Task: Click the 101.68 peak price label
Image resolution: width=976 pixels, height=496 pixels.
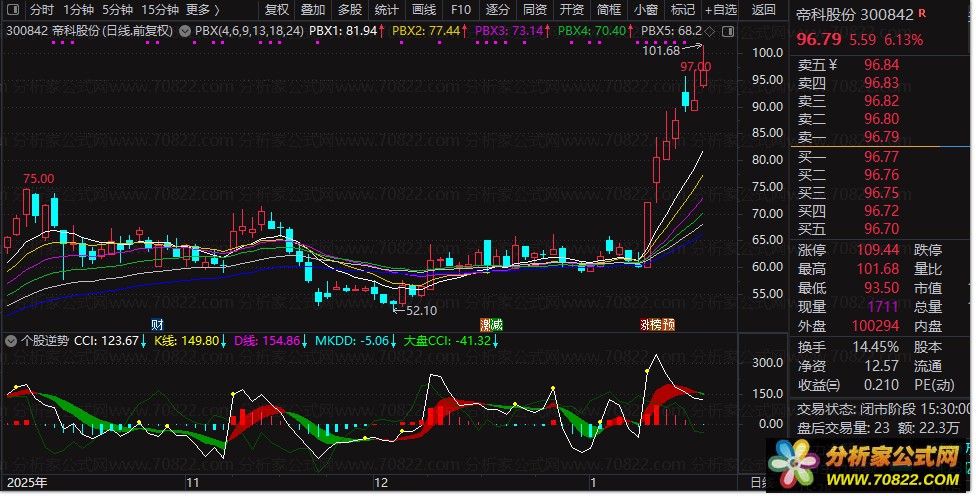Action: [661, 51]
